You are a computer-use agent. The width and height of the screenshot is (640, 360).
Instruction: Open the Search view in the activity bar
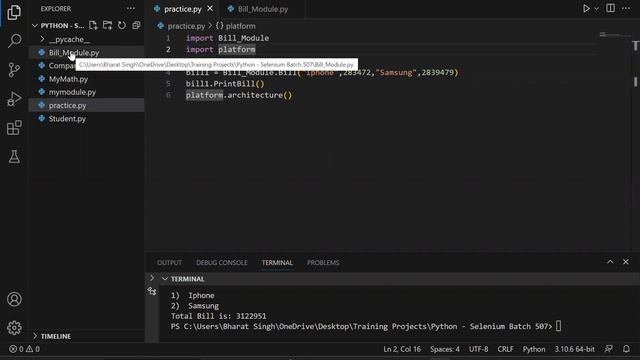coord(14,40)
